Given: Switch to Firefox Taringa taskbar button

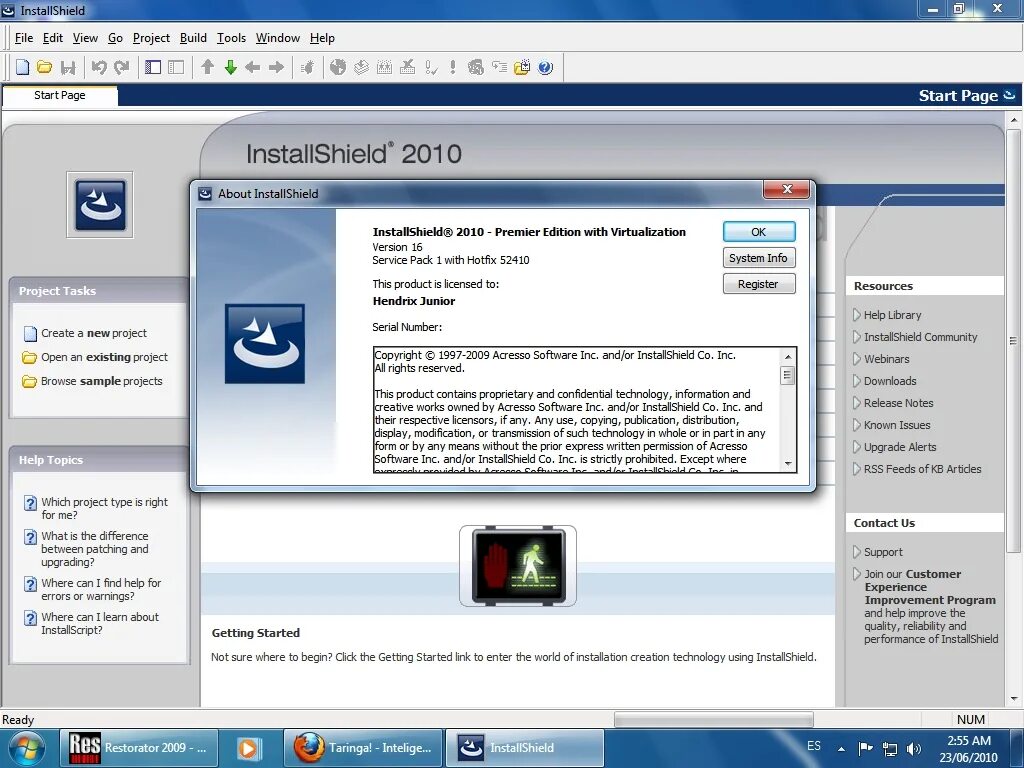Looking at the screenshot, I should click(x=363, y=748).
